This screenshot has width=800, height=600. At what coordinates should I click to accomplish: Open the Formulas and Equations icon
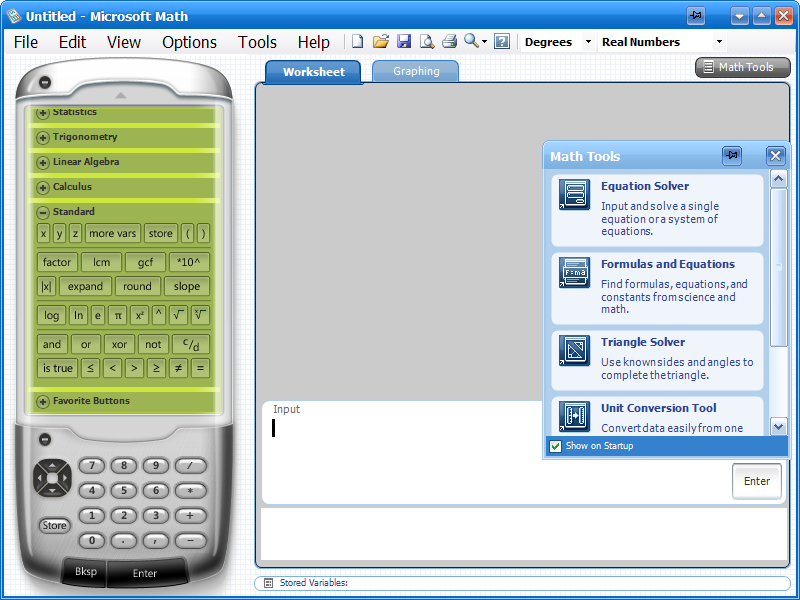click(574, 272)
